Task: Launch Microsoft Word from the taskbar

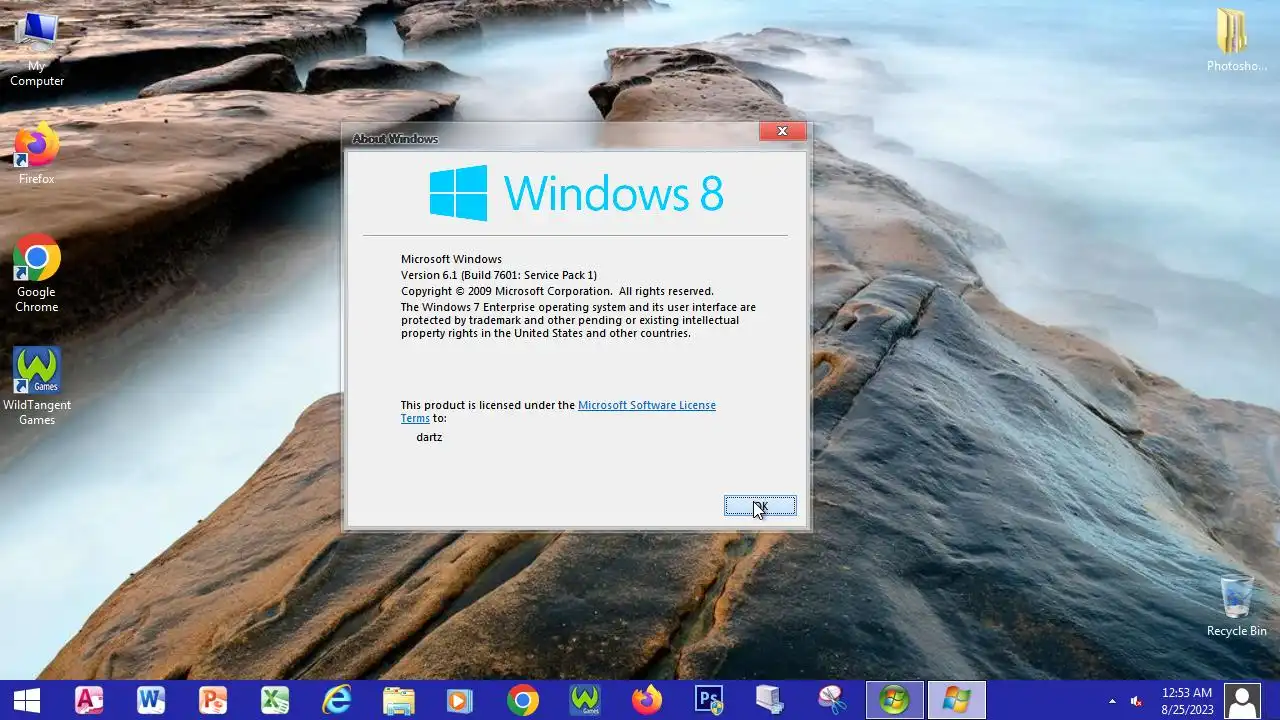Action: 151,700
